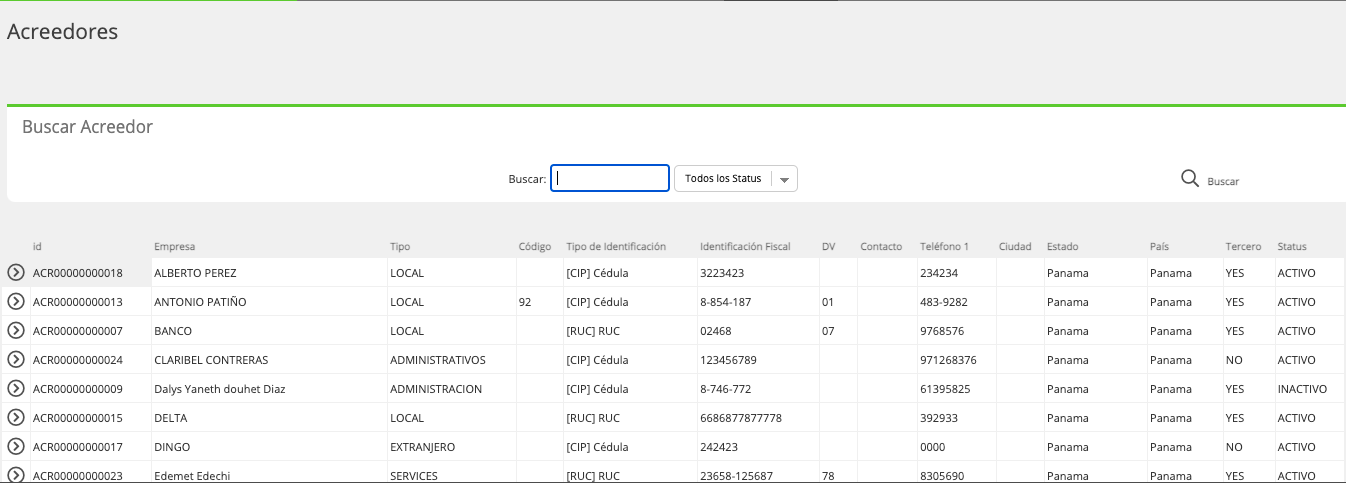
Task: Select id ACR00000000017 cell
Action: (90, 446)
